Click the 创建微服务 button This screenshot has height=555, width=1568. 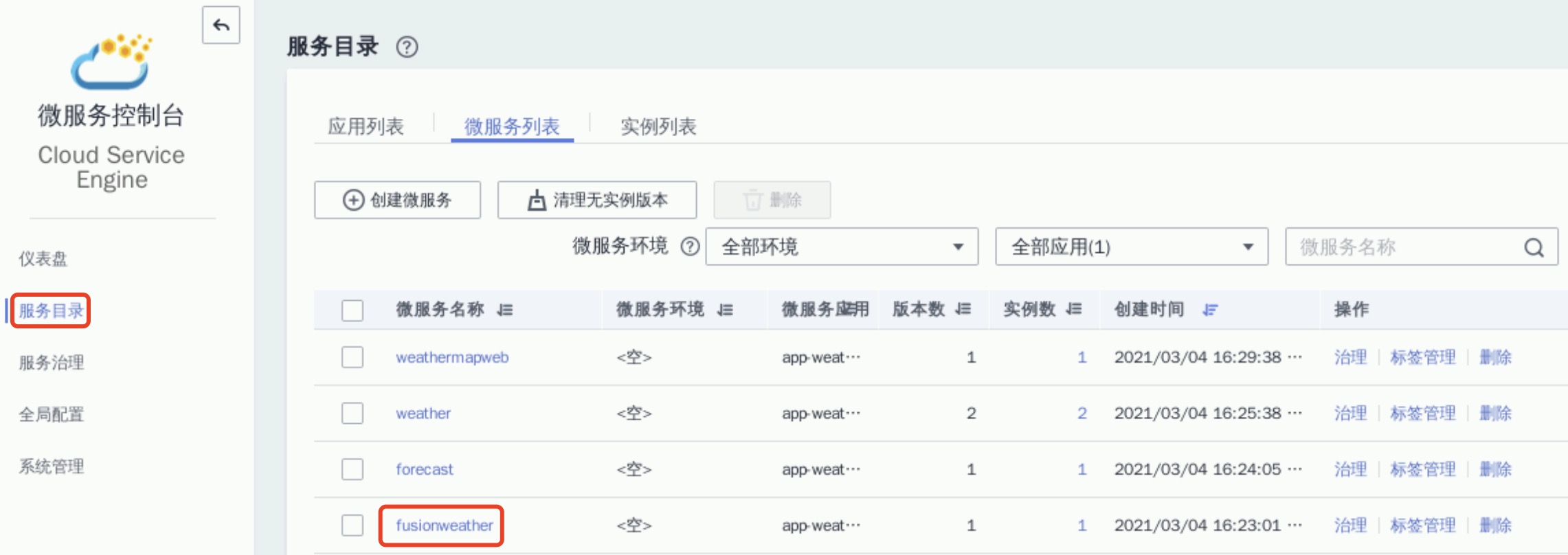pos(397,200)
